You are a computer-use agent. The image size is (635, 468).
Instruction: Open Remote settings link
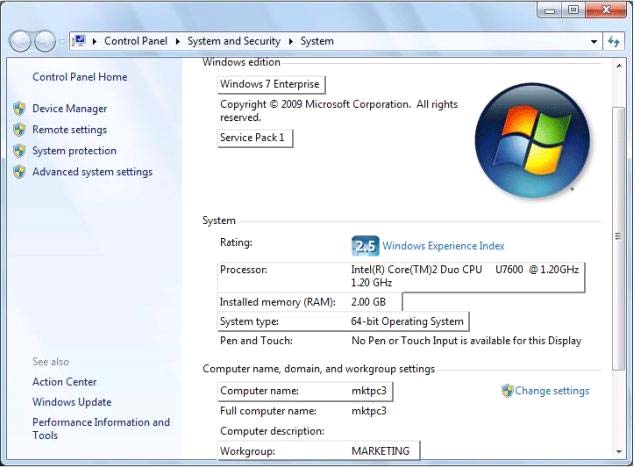[70, 130]
